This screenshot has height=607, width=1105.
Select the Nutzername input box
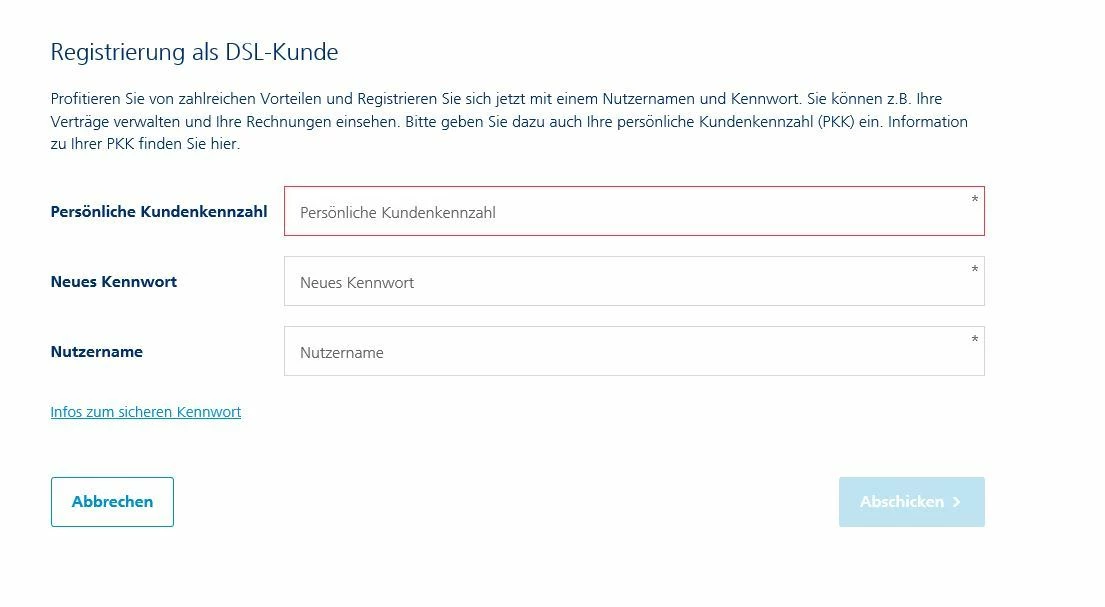pos(634,352)
